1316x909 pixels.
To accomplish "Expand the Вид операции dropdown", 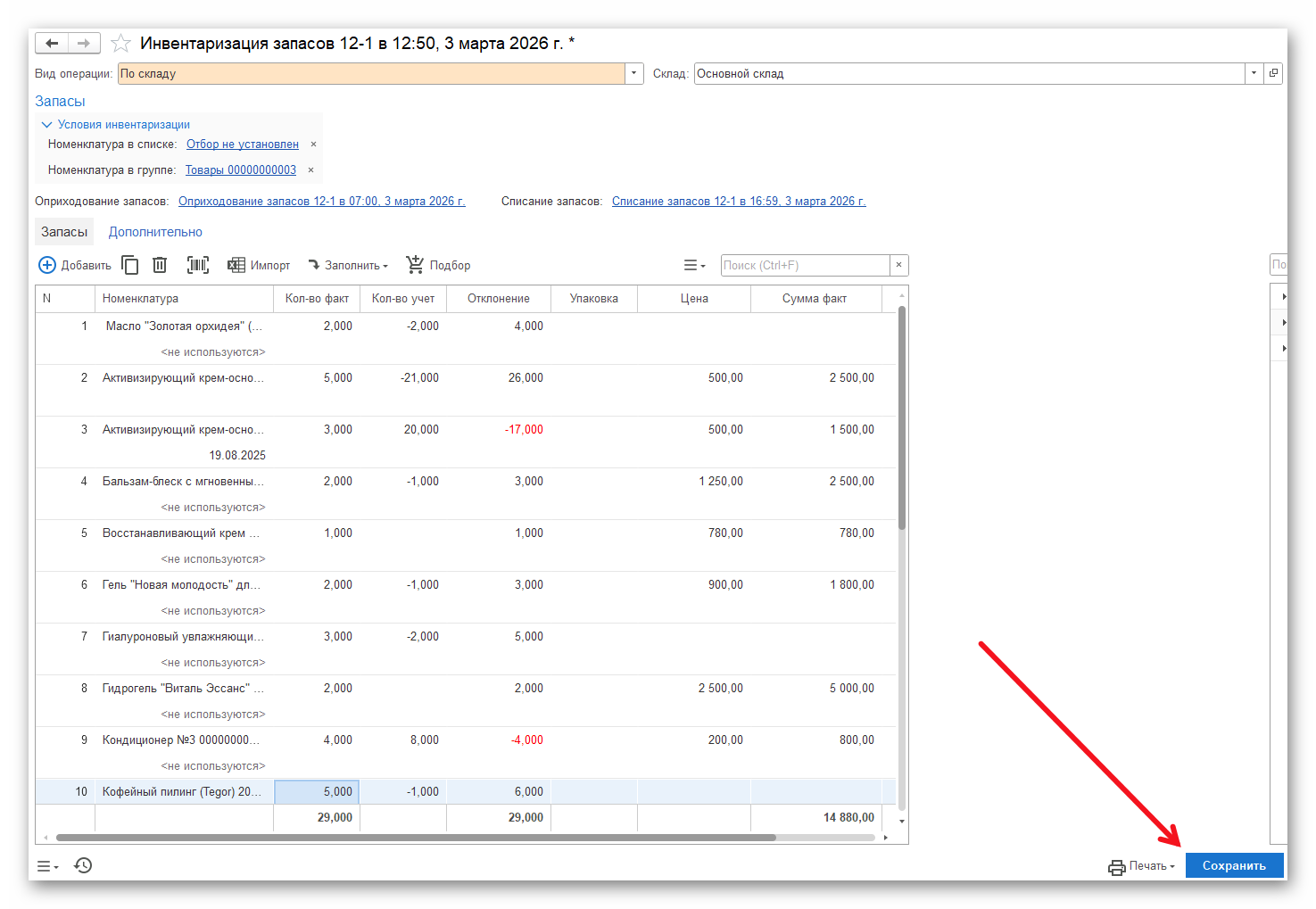I will click(634, 73).
